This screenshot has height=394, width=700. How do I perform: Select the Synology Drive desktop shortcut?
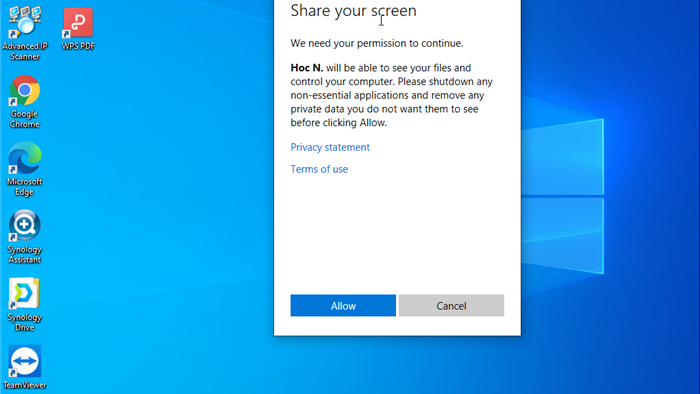tap(25, 304)
